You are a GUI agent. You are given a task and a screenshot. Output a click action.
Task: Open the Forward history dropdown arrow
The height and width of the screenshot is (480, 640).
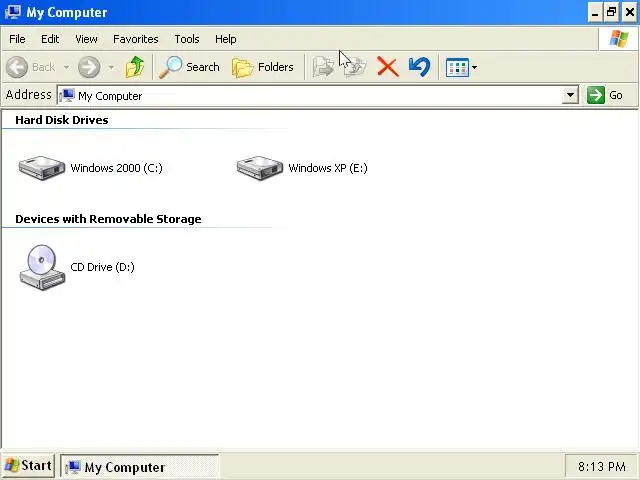[x=111, y=67]
